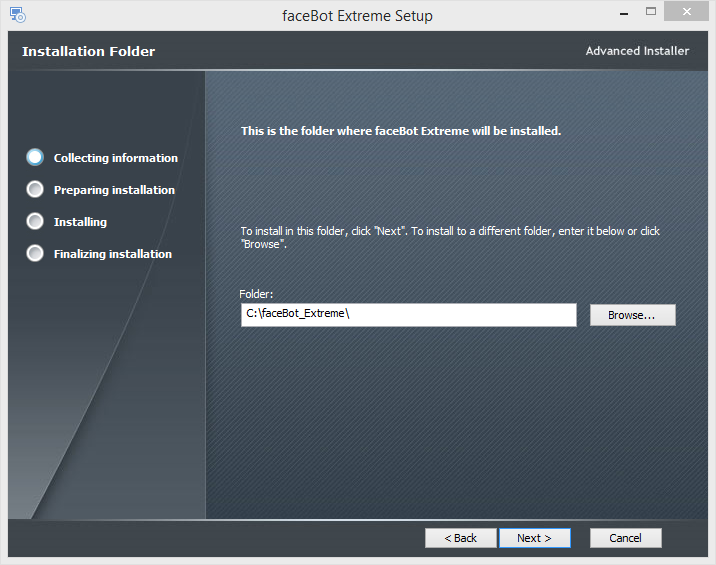Click the "Installing" step text
716x565 pixels.
click(x=80, y=222)
